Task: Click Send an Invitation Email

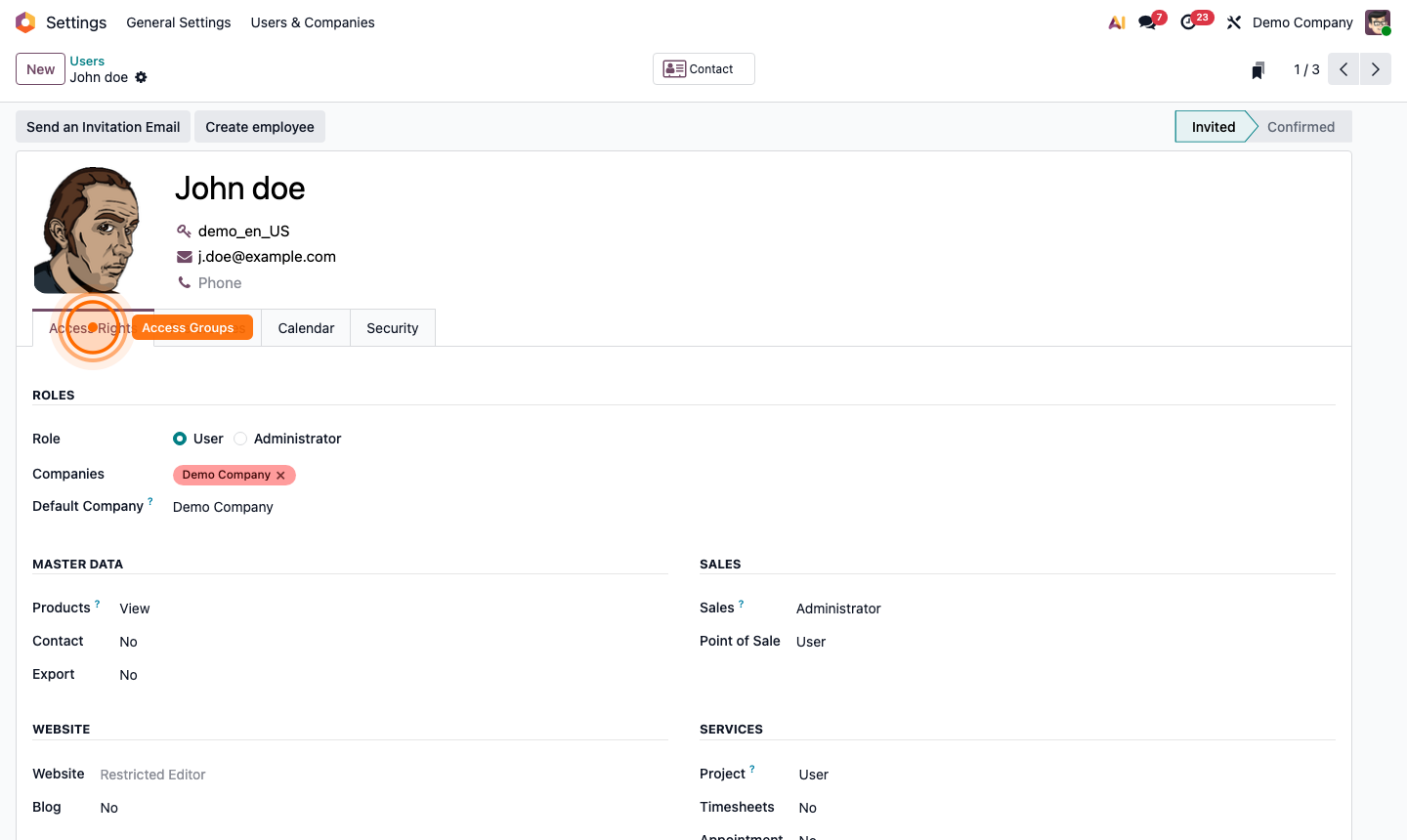Action: click(x=102, y=126)
